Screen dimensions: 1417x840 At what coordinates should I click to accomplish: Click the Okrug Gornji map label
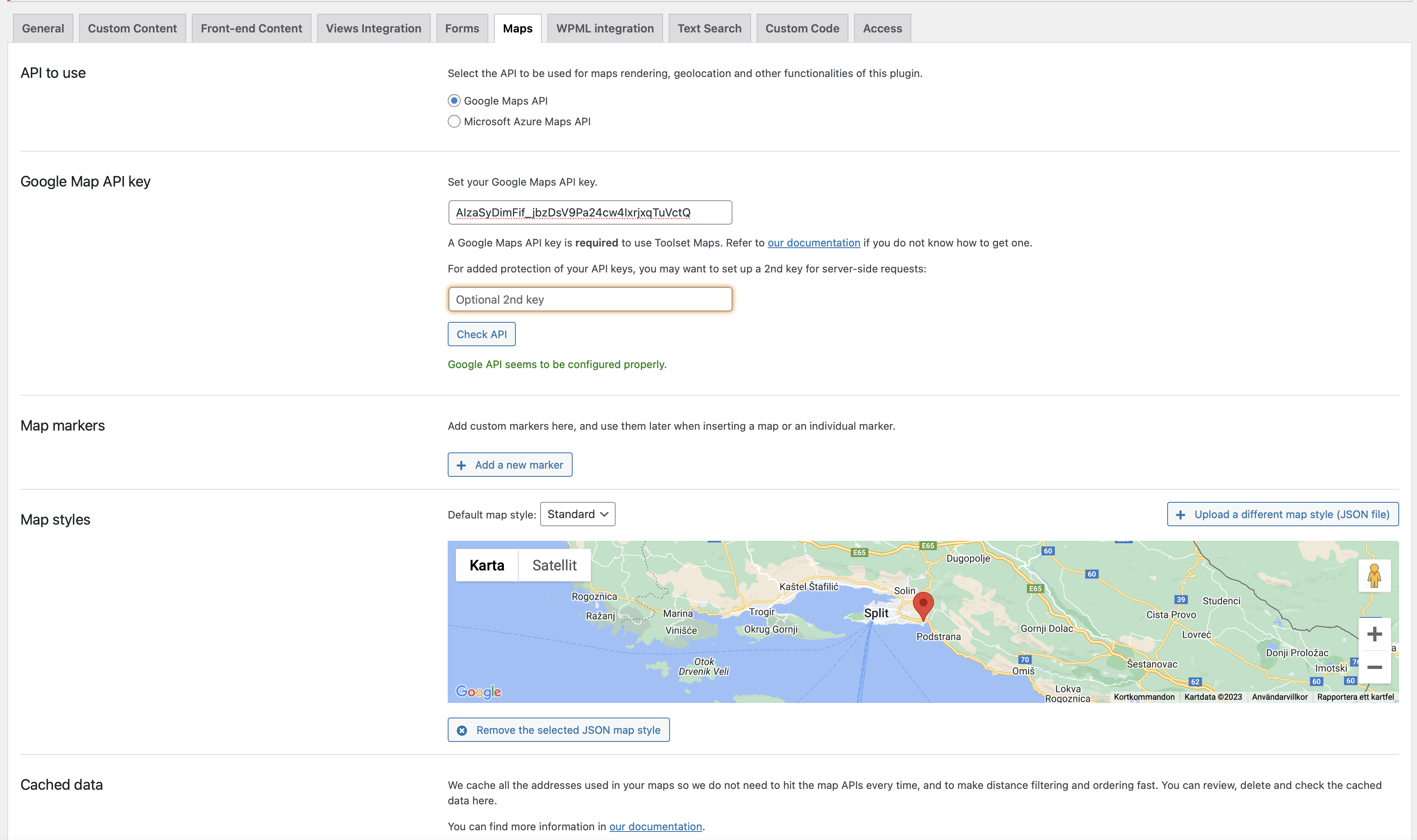771,630
